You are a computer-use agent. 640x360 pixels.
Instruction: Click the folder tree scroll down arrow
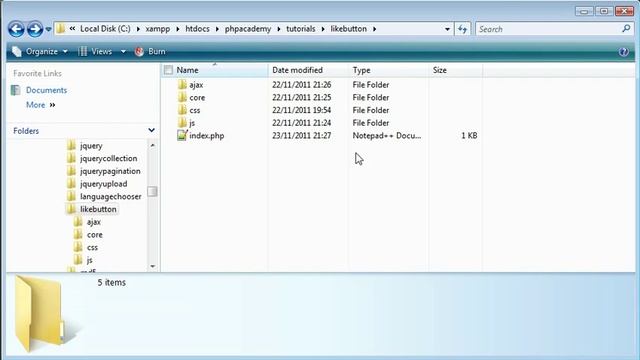pyautogui.click(x=153, y=267)
